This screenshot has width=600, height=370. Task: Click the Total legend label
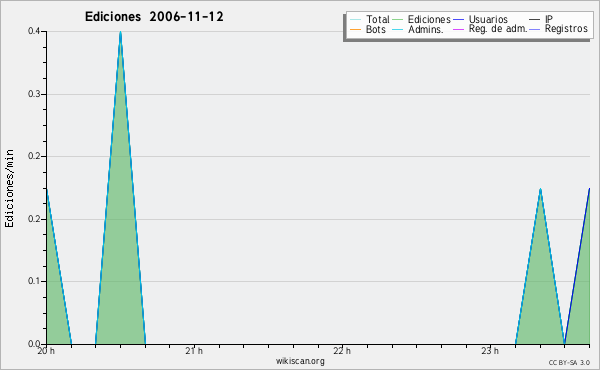(x=377, y=19)
